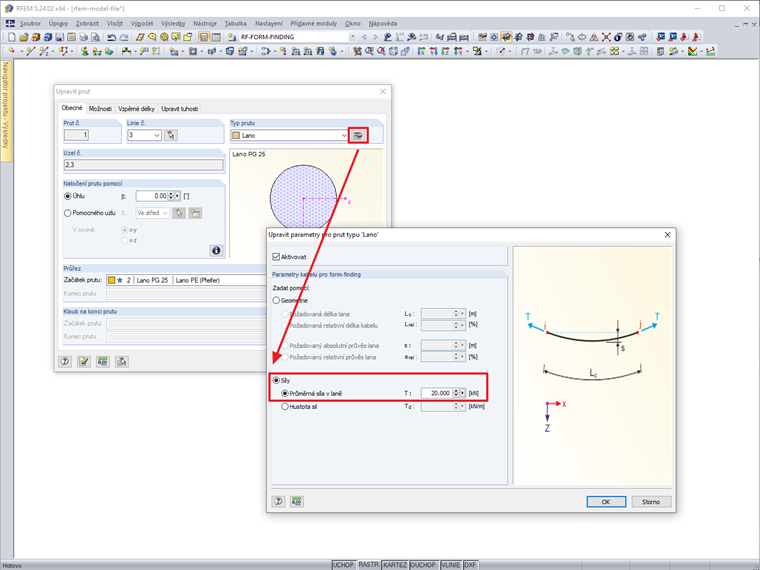Open the Soubor menu

(30, 23)
